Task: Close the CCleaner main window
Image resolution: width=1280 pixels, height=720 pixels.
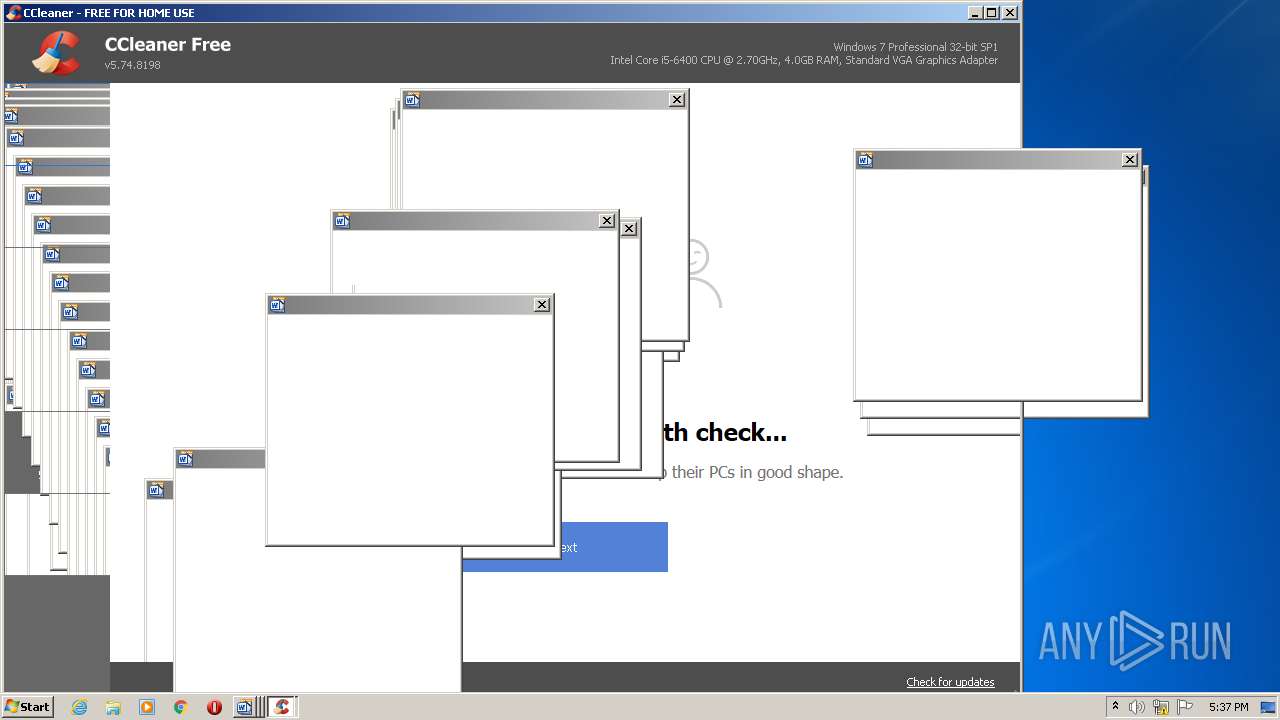Action: 1009,13
